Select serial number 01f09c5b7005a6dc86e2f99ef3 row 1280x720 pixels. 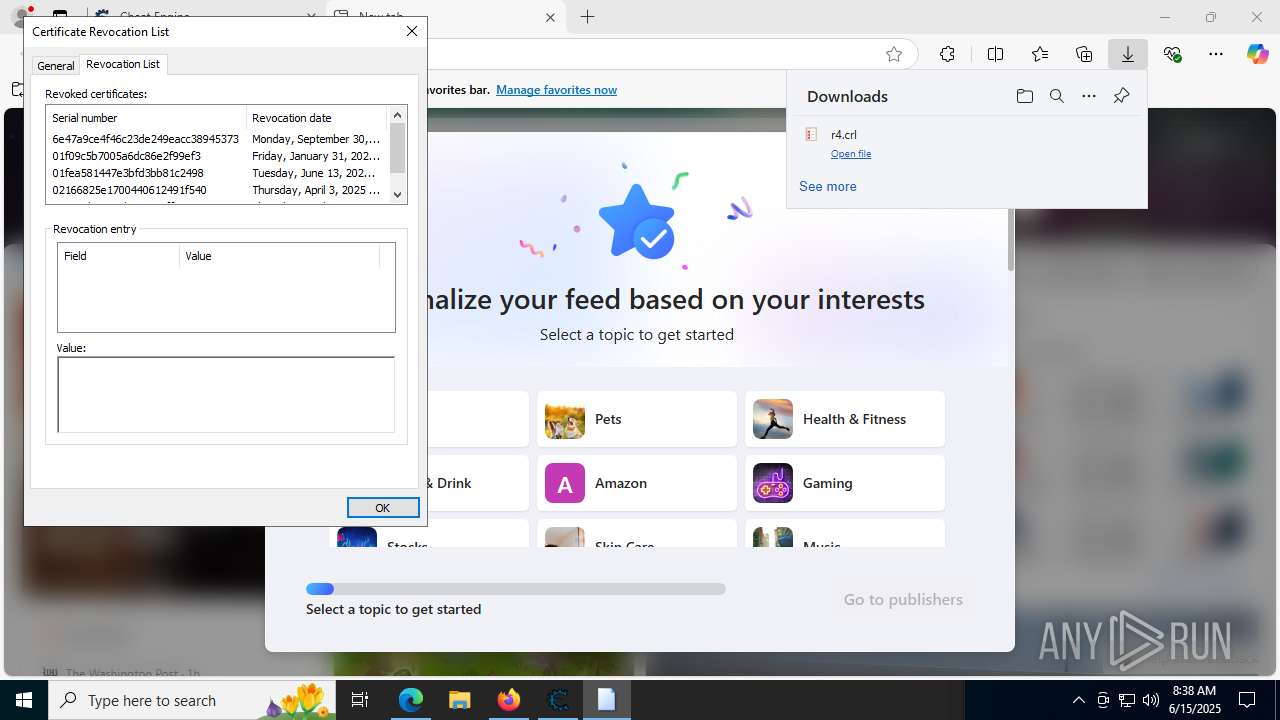(x=216, y=156)
